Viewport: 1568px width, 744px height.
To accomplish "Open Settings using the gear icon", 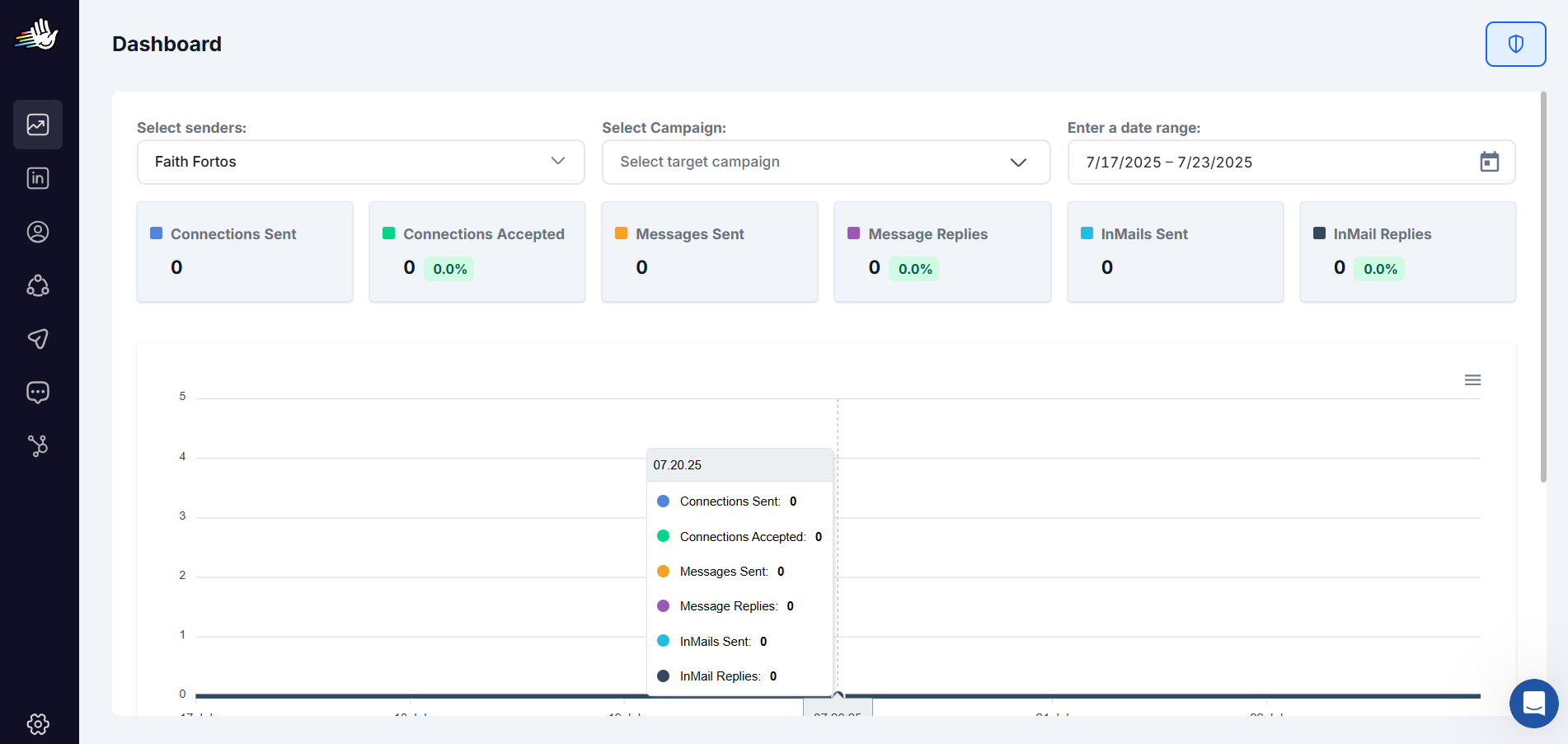I will [x=38, y=724].
